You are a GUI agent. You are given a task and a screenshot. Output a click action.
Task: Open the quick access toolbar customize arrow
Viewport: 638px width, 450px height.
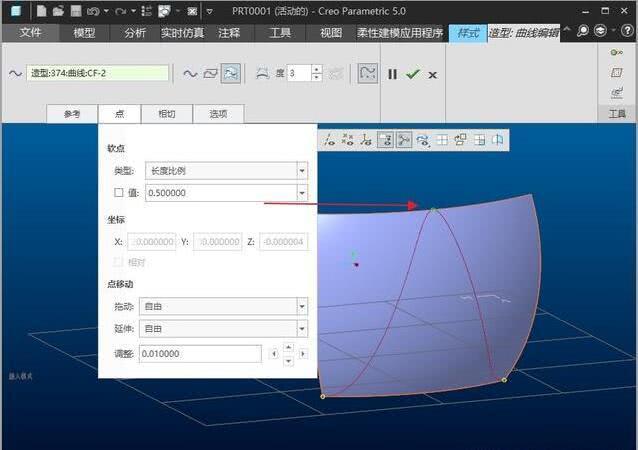pyautogui.click(x=210, y=11)
